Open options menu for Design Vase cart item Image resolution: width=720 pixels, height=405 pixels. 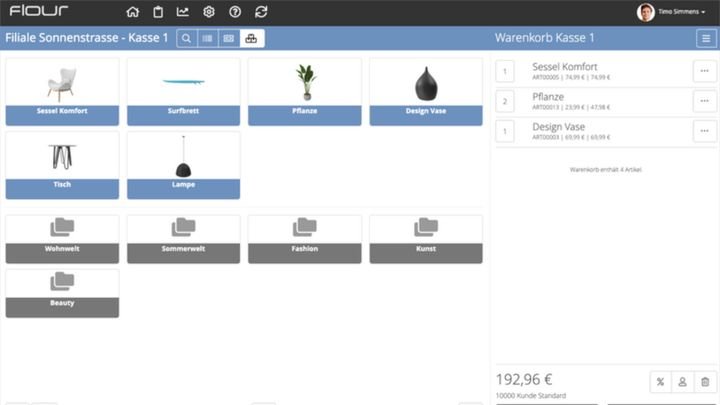(x=703, y=130)
